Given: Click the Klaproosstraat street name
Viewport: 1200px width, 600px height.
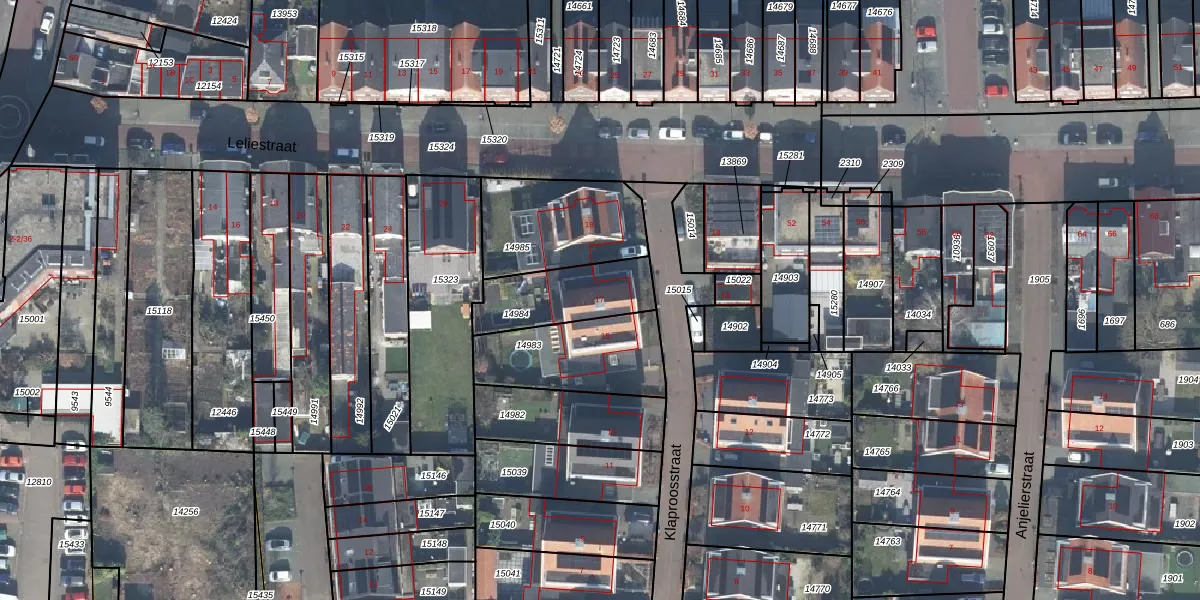Looking at the screenshot, I should pos(671,493).
